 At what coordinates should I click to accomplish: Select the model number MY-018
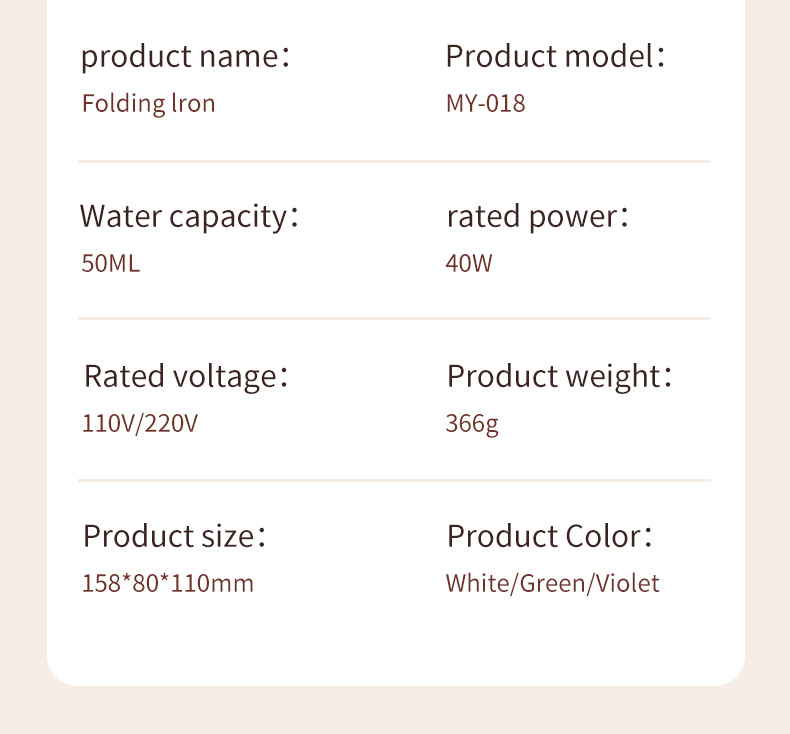pos(485,103)
